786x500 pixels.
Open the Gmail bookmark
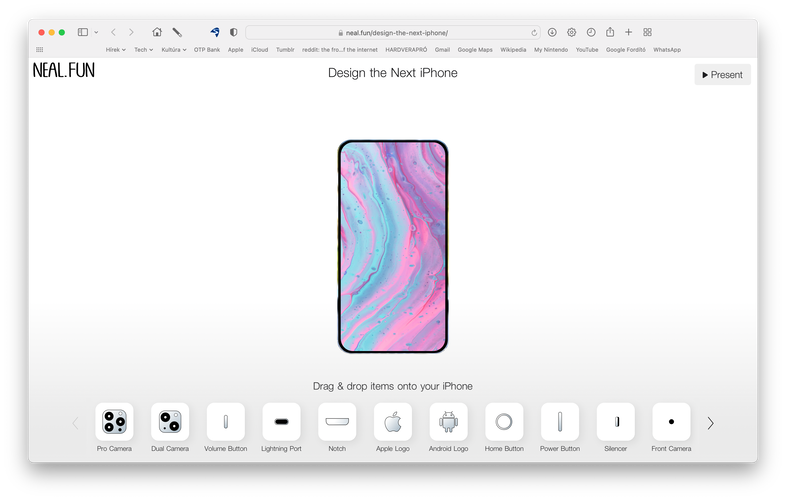pos(442,50)
